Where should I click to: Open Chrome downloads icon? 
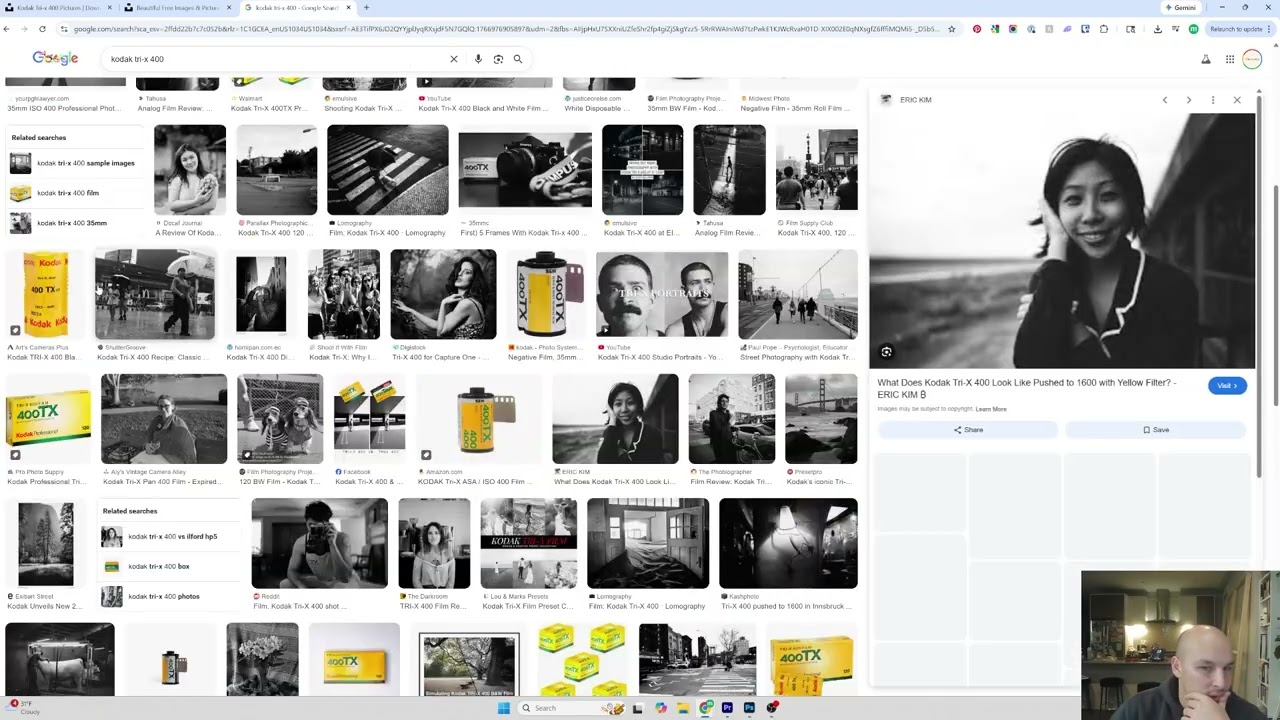click(x=1157, y=29)
